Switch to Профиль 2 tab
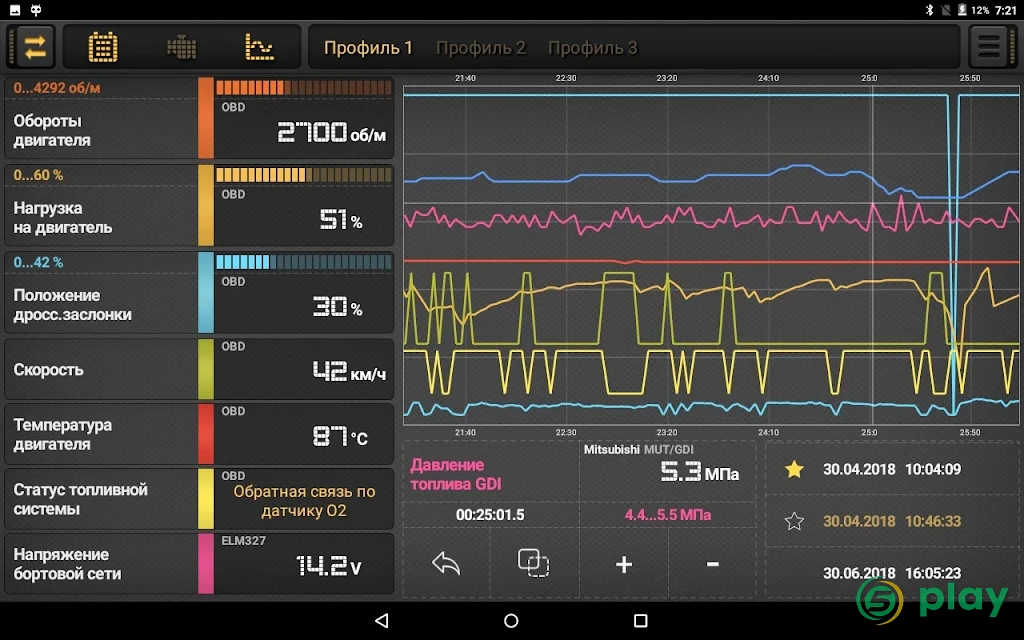Viewport: 1024px width, 640px height. [x=481, y=48]
